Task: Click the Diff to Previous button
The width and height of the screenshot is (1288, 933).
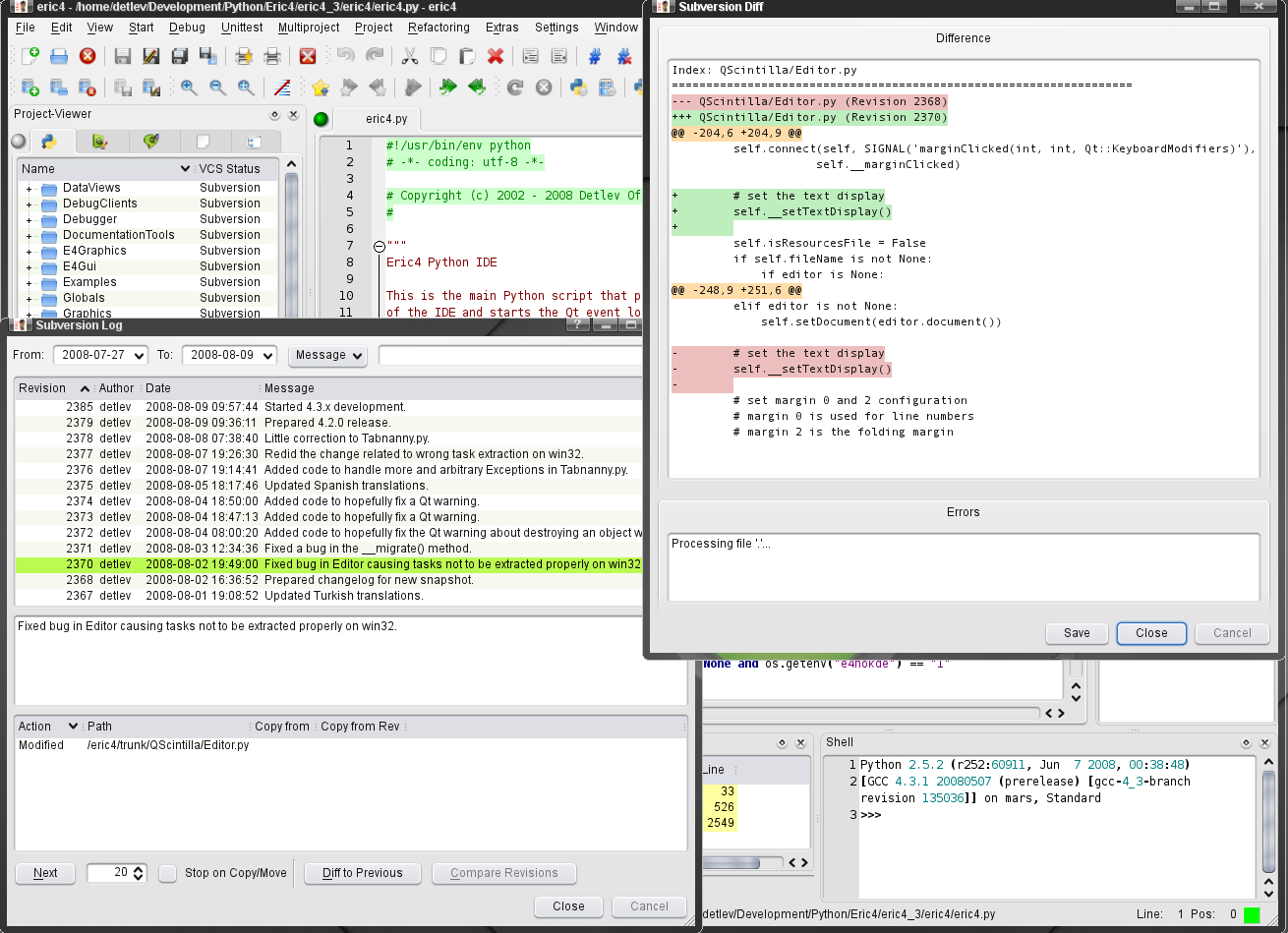Action: tap(363, 873)
